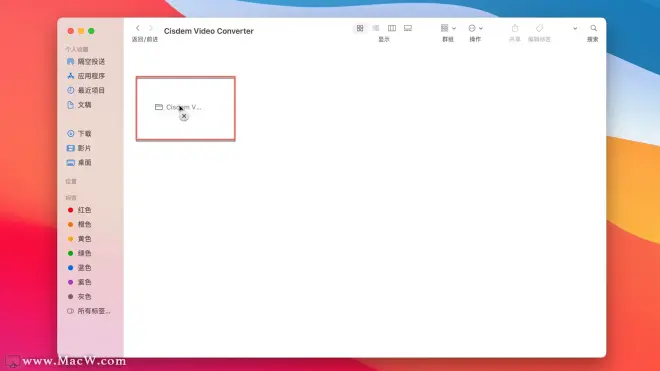Open Downloads (下载) in sidebar
This screenshot has height=371, width=660.
click(x=79, y=133)
